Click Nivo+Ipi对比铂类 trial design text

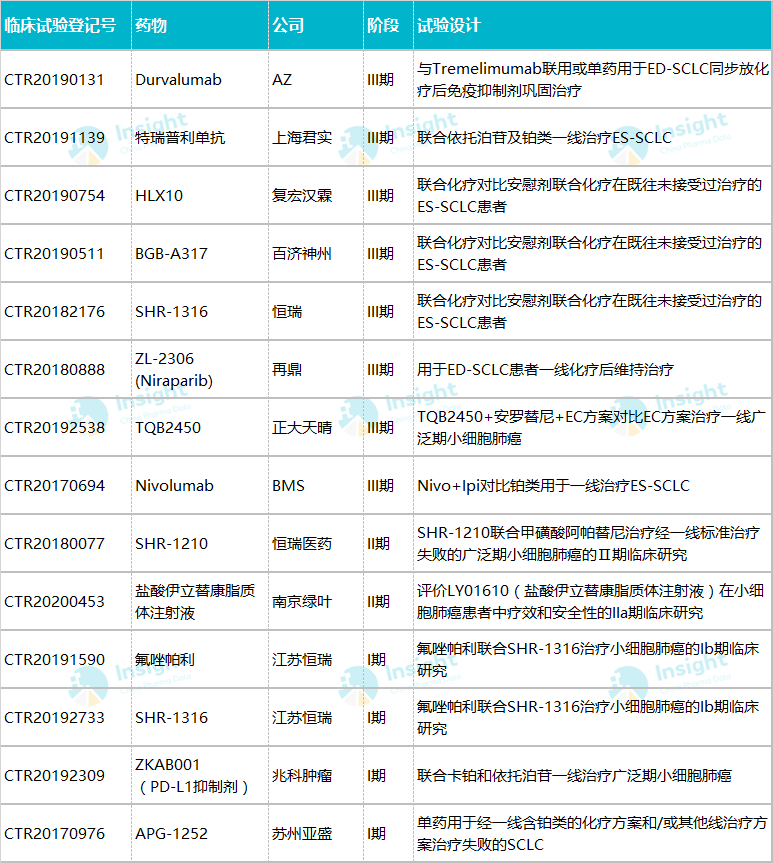click(x=553, y=486)
